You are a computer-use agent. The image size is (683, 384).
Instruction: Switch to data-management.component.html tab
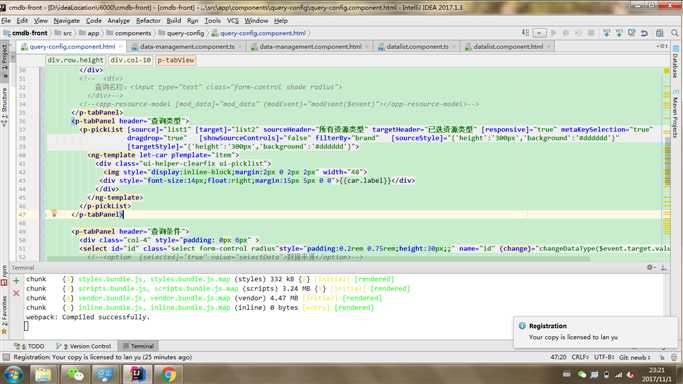(x=310, y=47)
